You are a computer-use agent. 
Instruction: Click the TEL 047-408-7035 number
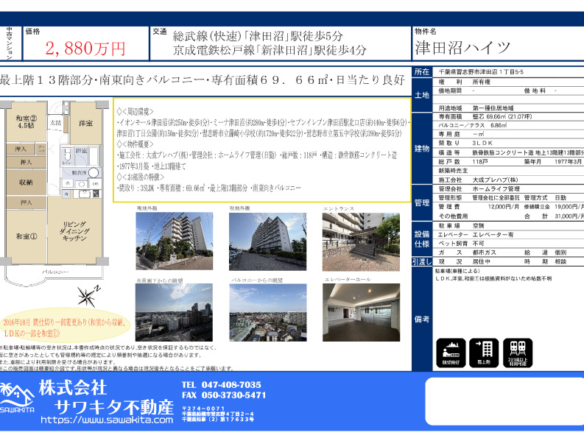(x=221, y=385)
